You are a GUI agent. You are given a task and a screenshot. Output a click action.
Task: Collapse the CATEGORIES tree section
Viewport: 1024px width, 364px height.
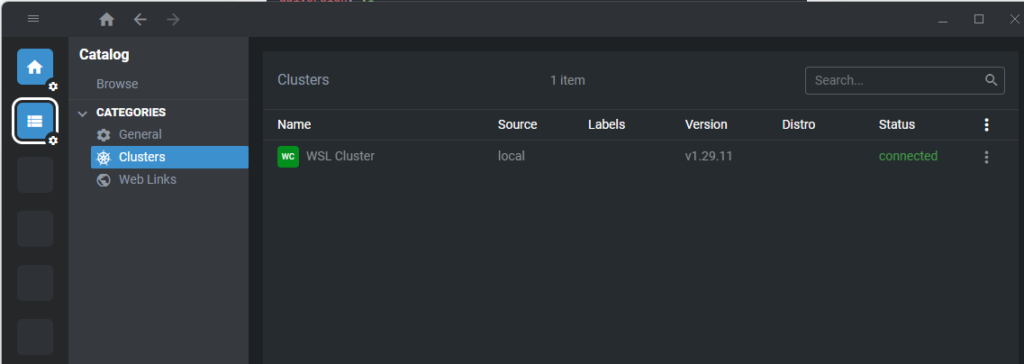point(82,113)
